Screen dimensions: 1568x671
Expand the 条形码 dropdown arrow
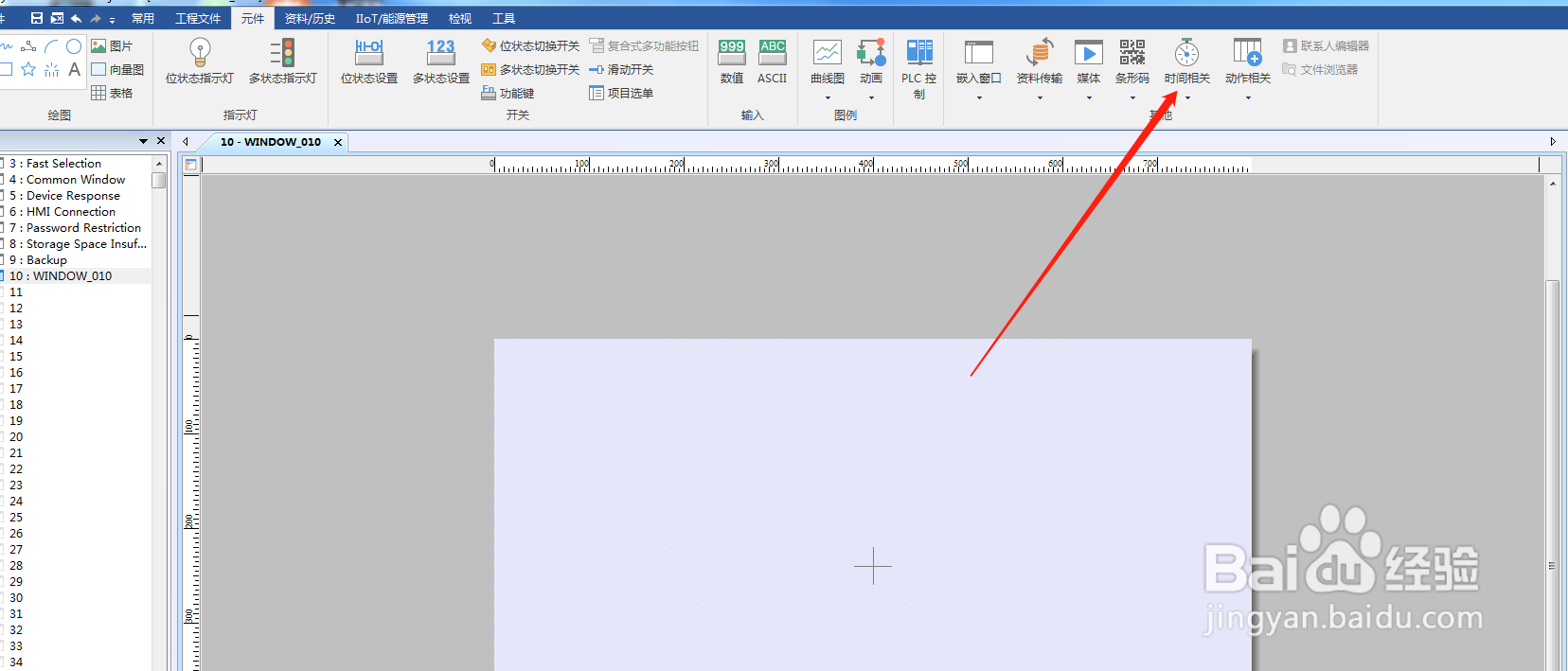1132,97
